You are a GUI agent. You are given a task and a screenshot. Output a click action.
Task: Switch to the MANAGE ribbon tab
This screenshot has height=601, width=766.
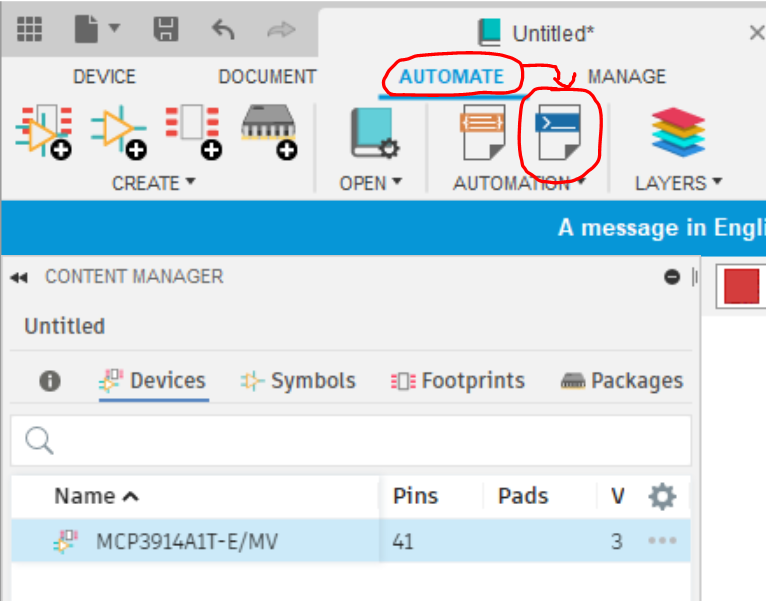click(x=627, y=77)
